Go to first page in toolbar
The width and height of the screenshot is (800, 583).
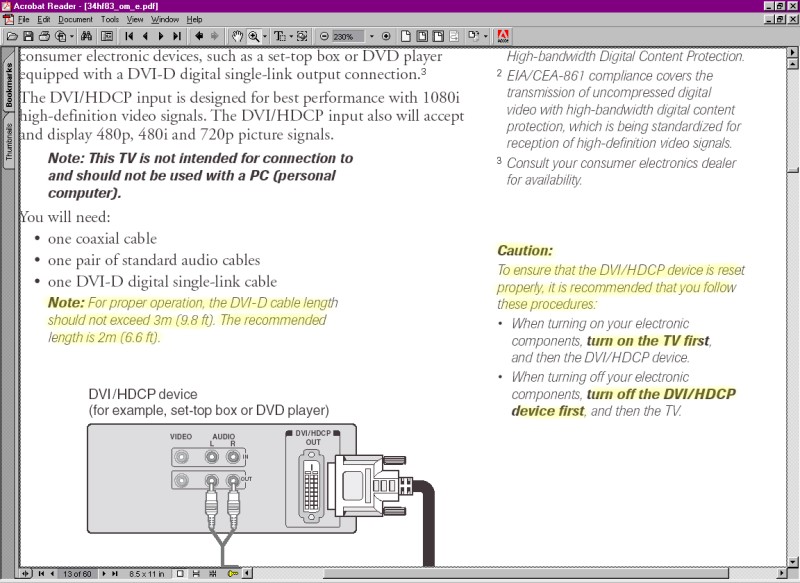coord(129,36)
